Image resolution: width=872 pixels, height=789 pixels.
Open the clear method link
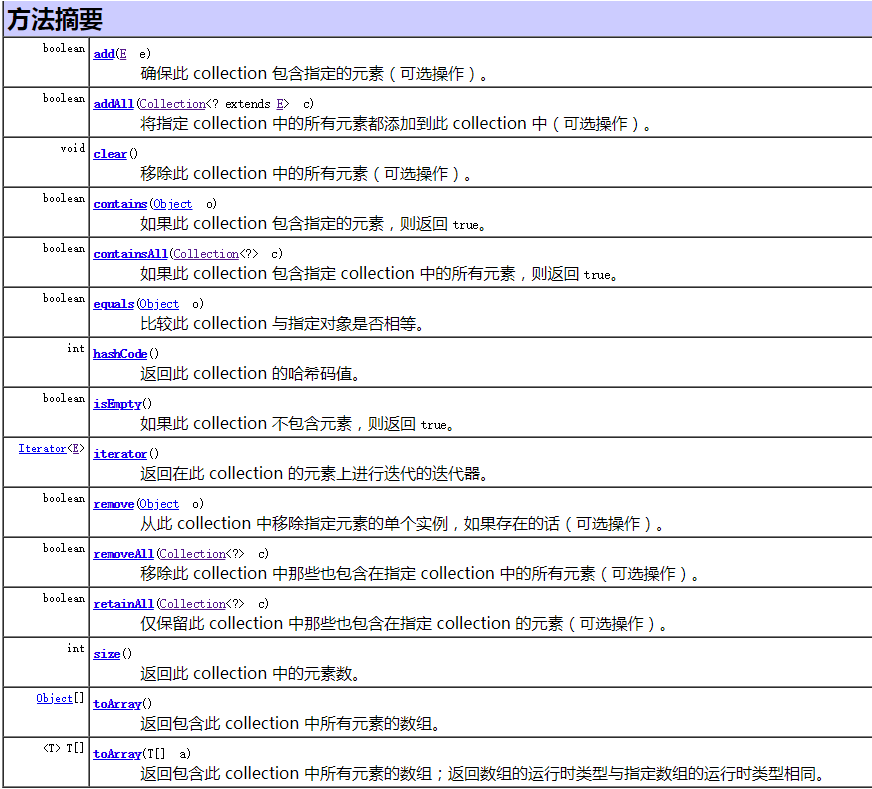[x=110, y=154]
